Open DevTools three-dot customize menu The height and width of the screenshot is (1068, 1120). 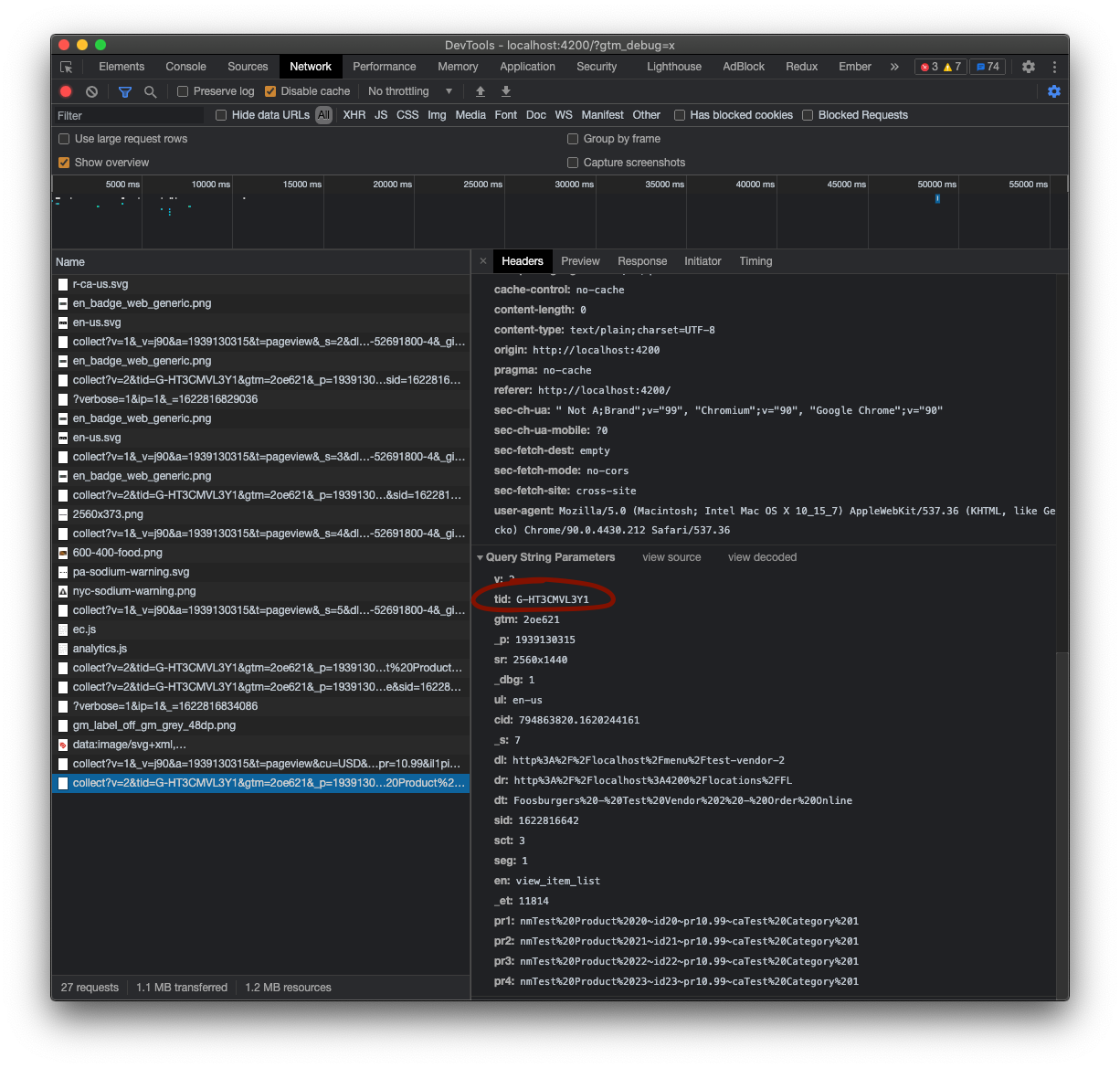click(x=1054, y=67)
